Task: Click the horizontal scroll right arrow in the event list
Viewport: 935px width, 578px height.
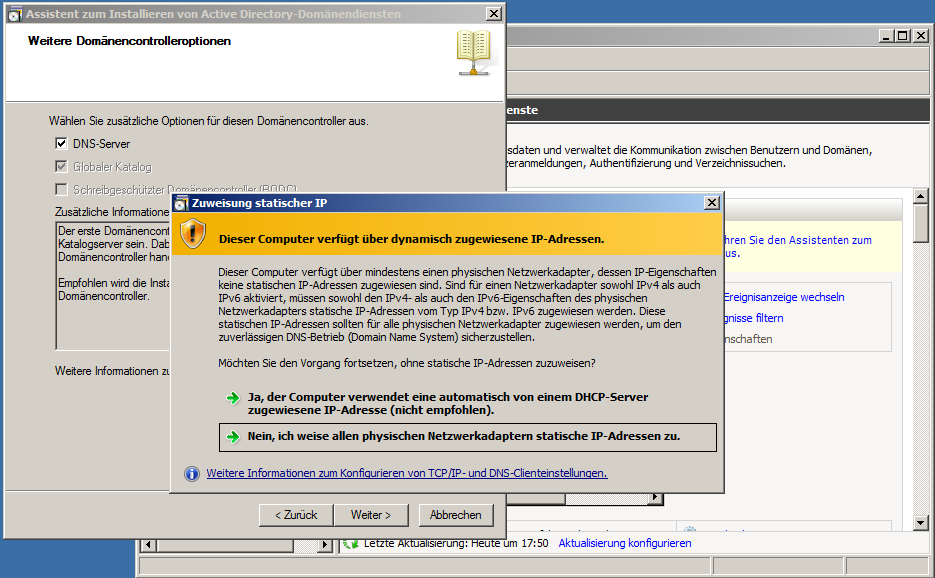Action: (x=655, y=497)
